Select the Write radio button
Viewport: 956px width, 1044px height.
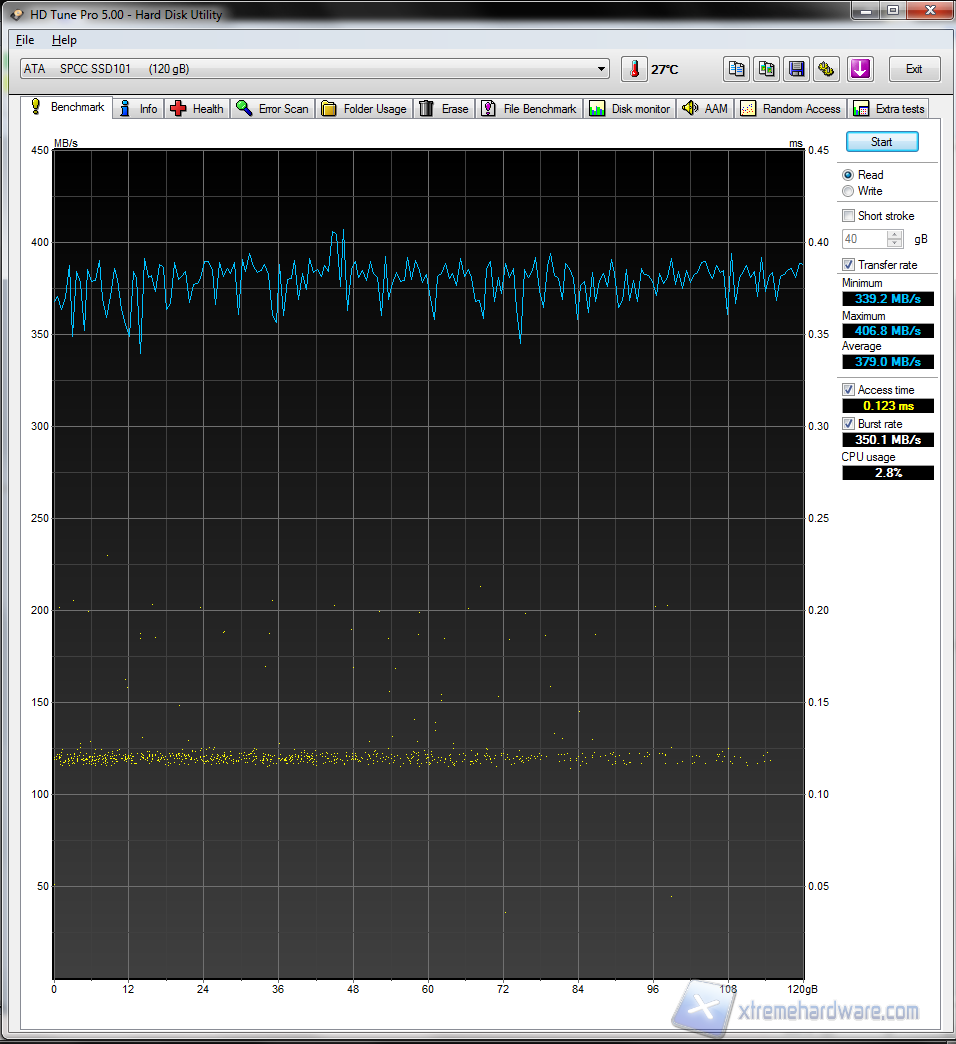coord(848,191)
